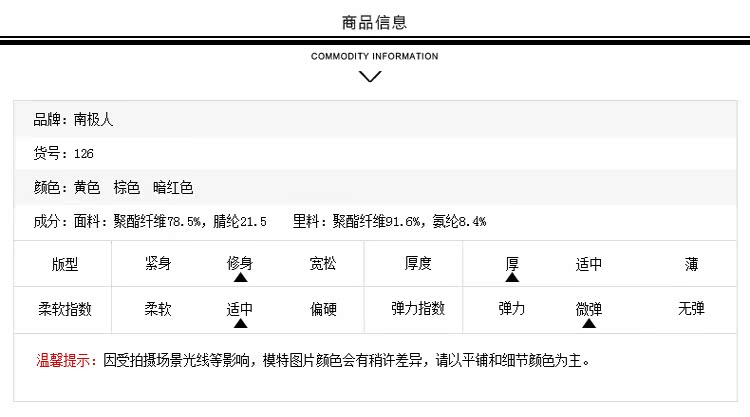Click the triangle marker under 修身
The image size is (750, 417).
coord(241,277)
